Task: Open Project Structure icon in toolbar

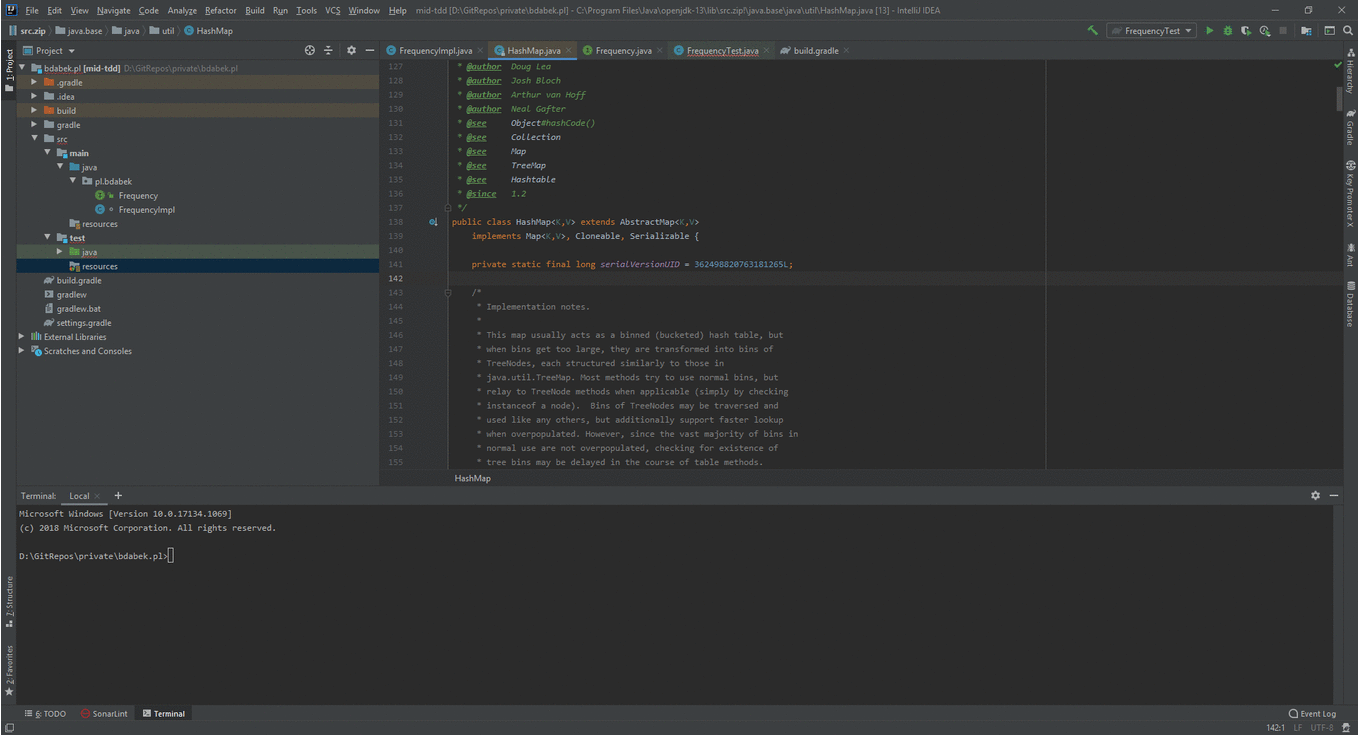Action: 1306,31
